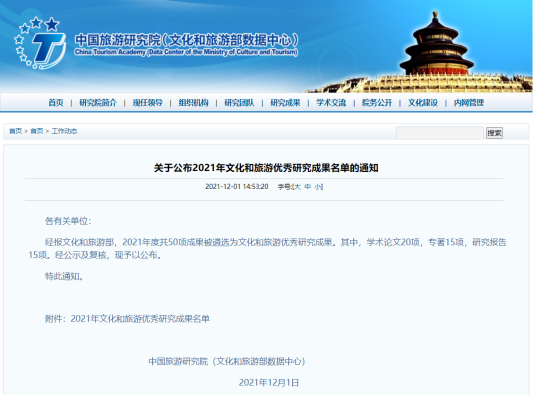Open the 内网管理 navigation link

(469, 102)
